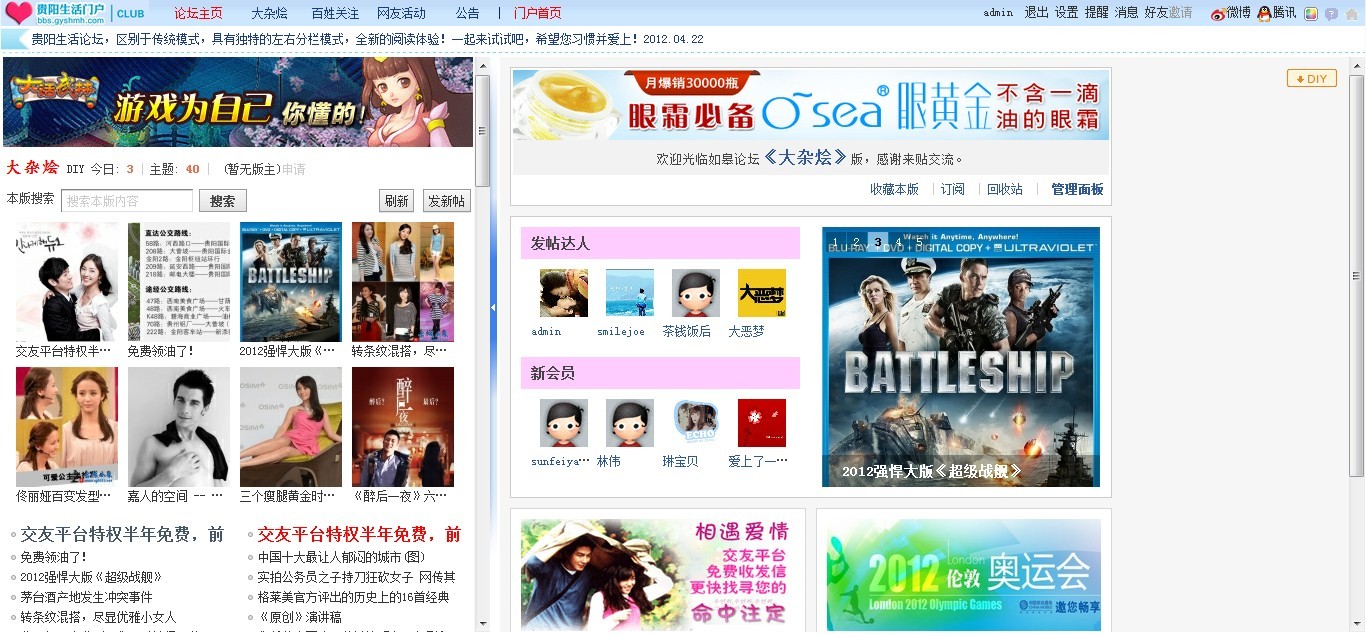Open 琳宝贝 new member avatar
Screen dimensions: 1366x636
coord(696,423)
